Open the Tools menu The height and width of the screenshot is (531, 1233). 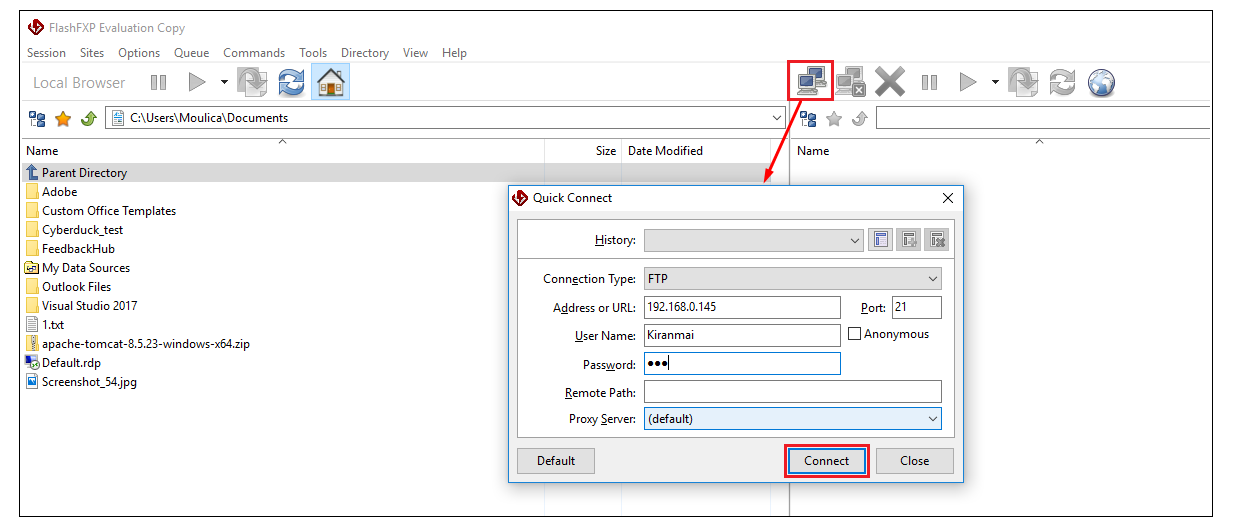(313, 53)
